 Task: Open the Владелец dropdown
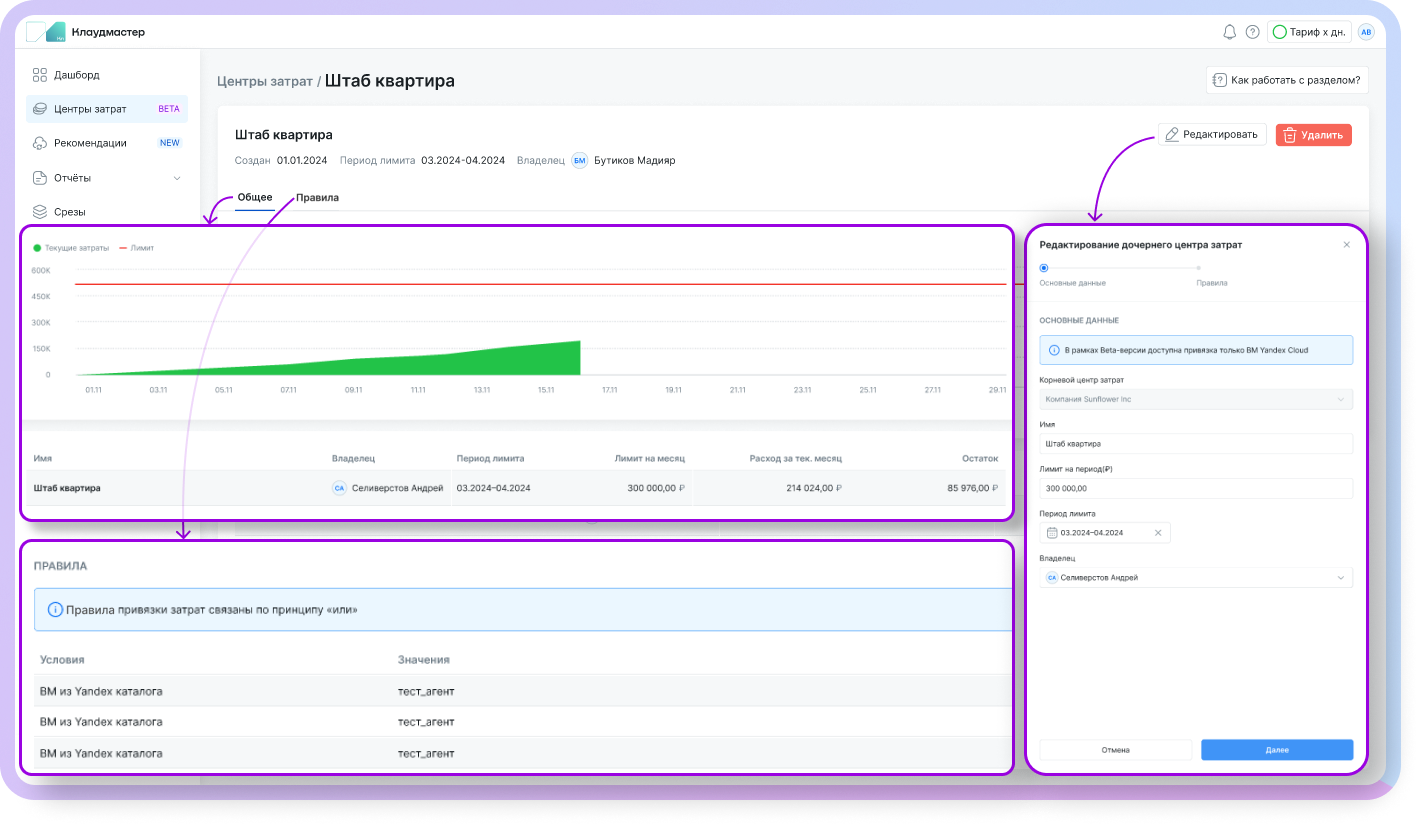pos(1196,578)
